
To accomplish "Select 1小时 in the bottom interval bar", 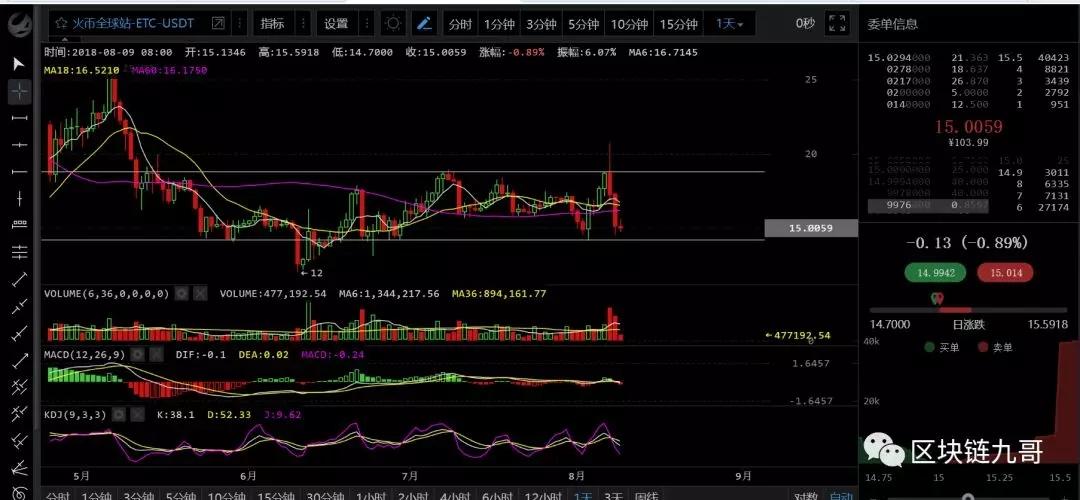I will pos(371,495).
